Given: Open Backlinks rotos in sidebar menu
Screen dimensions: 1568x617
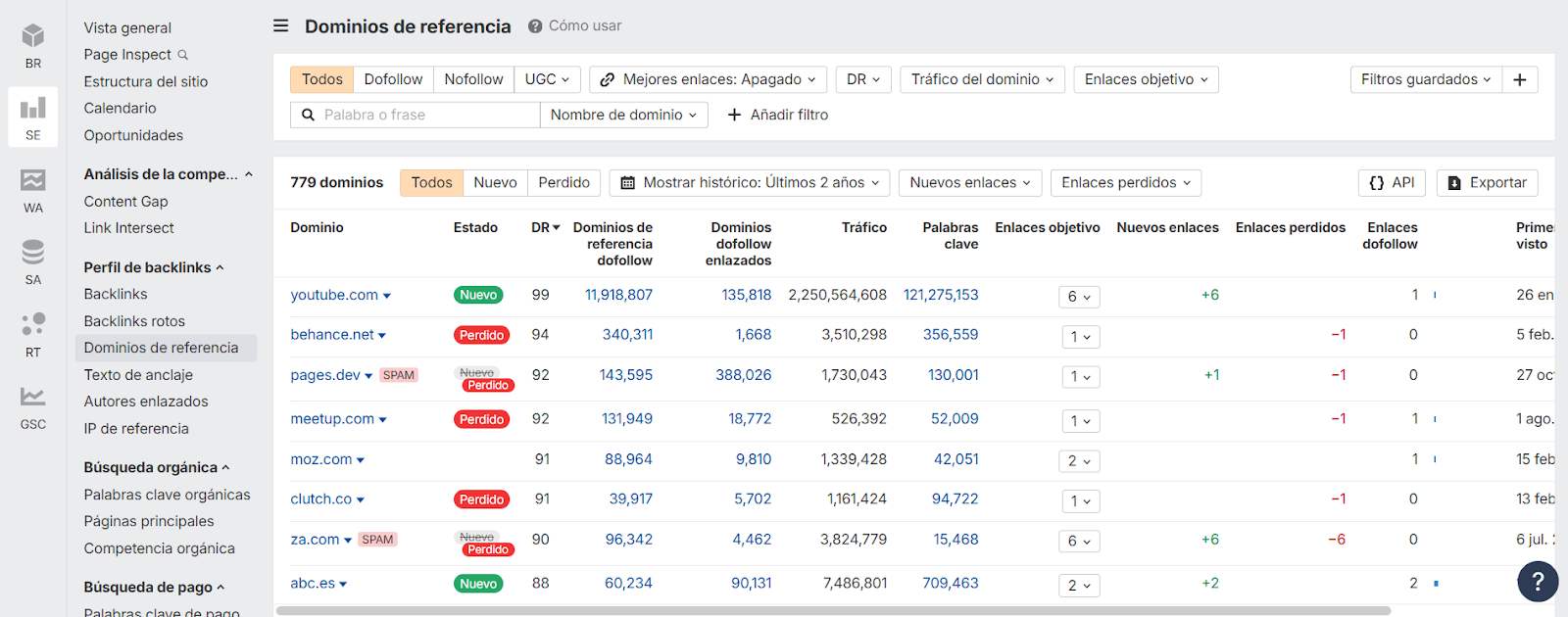Looking at the screenshot, I should click(134, 321).
